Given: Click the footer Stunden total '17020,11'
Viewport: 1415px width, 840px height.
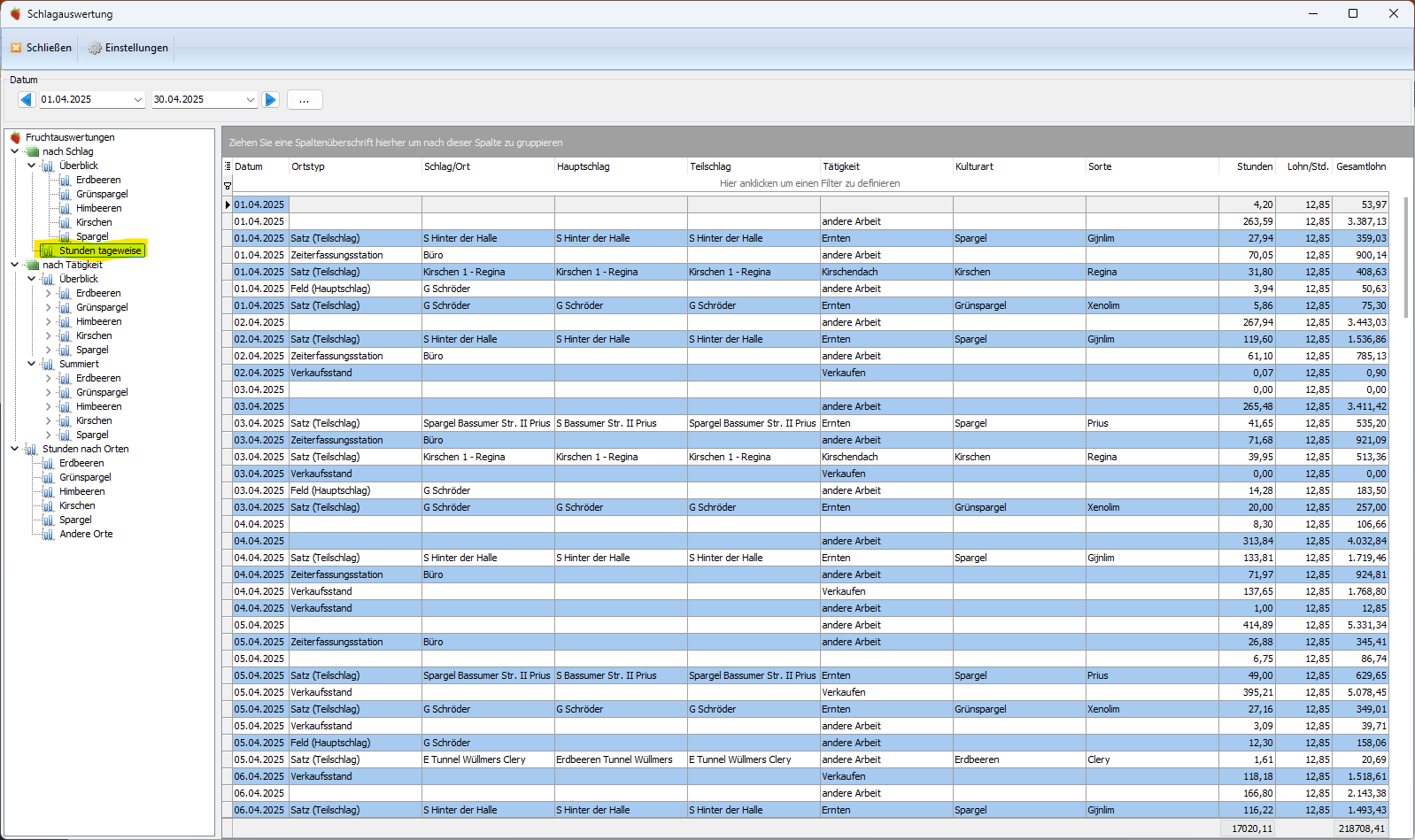Looking at the screenshot, I should pos(1247,828).
